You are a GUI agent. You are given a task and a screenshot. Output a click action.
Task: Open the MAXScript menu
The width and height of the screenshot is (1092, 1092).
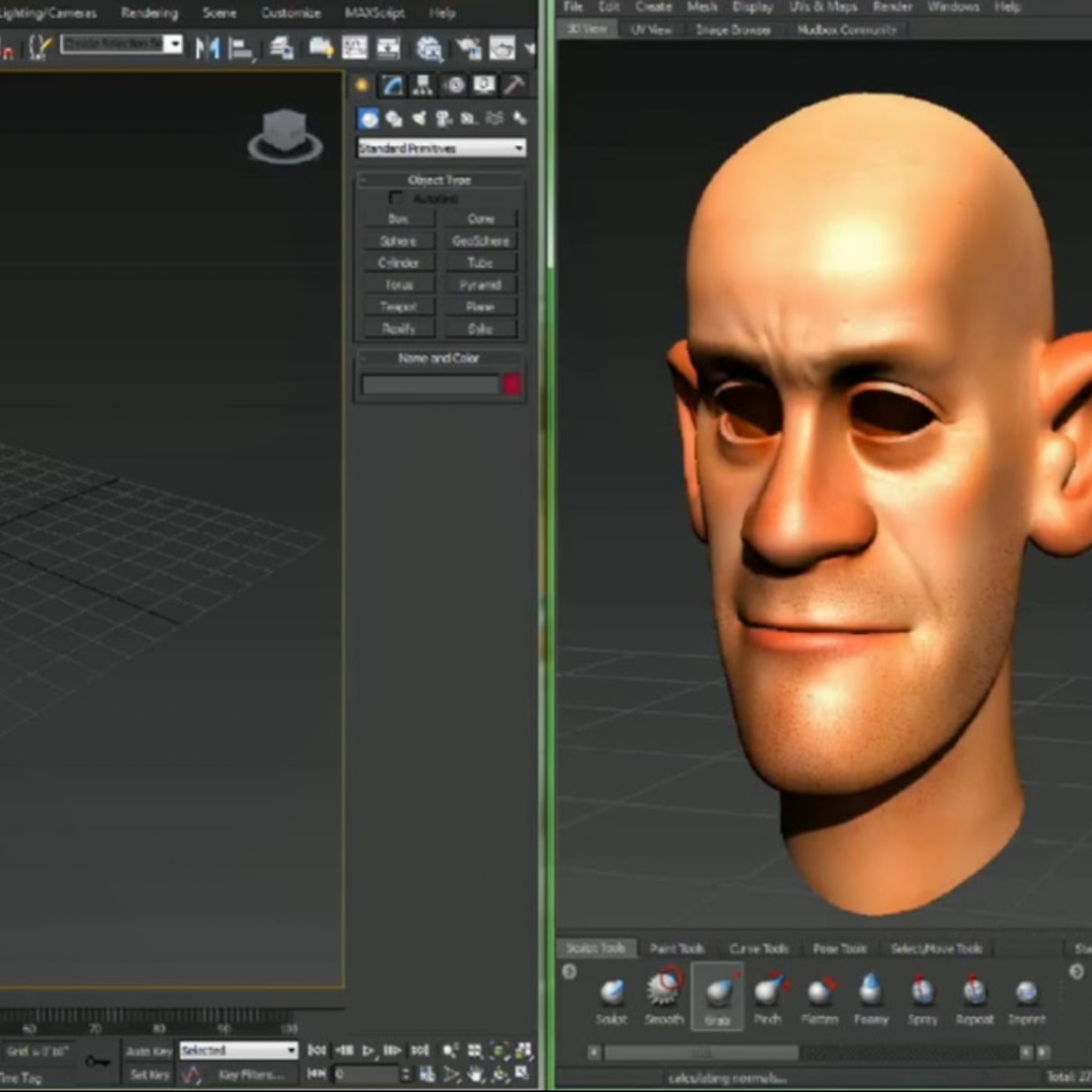[374, 12]
